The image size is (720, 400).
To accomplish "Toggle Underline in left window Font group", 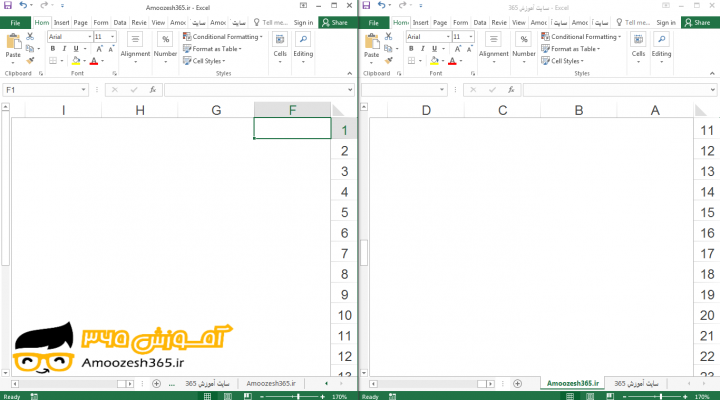I will click(x=76, y=48).
